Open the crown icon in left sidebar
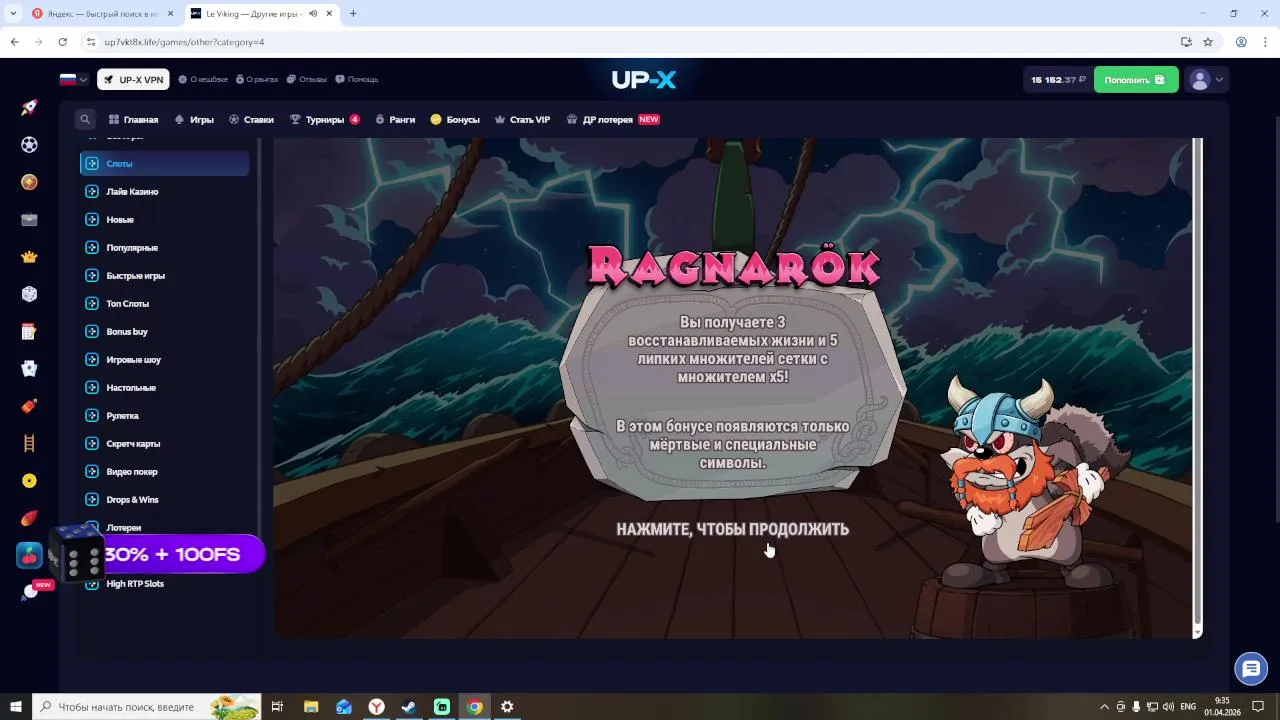Viewport: 1280px width, 720px height. [x=29, y=257]
